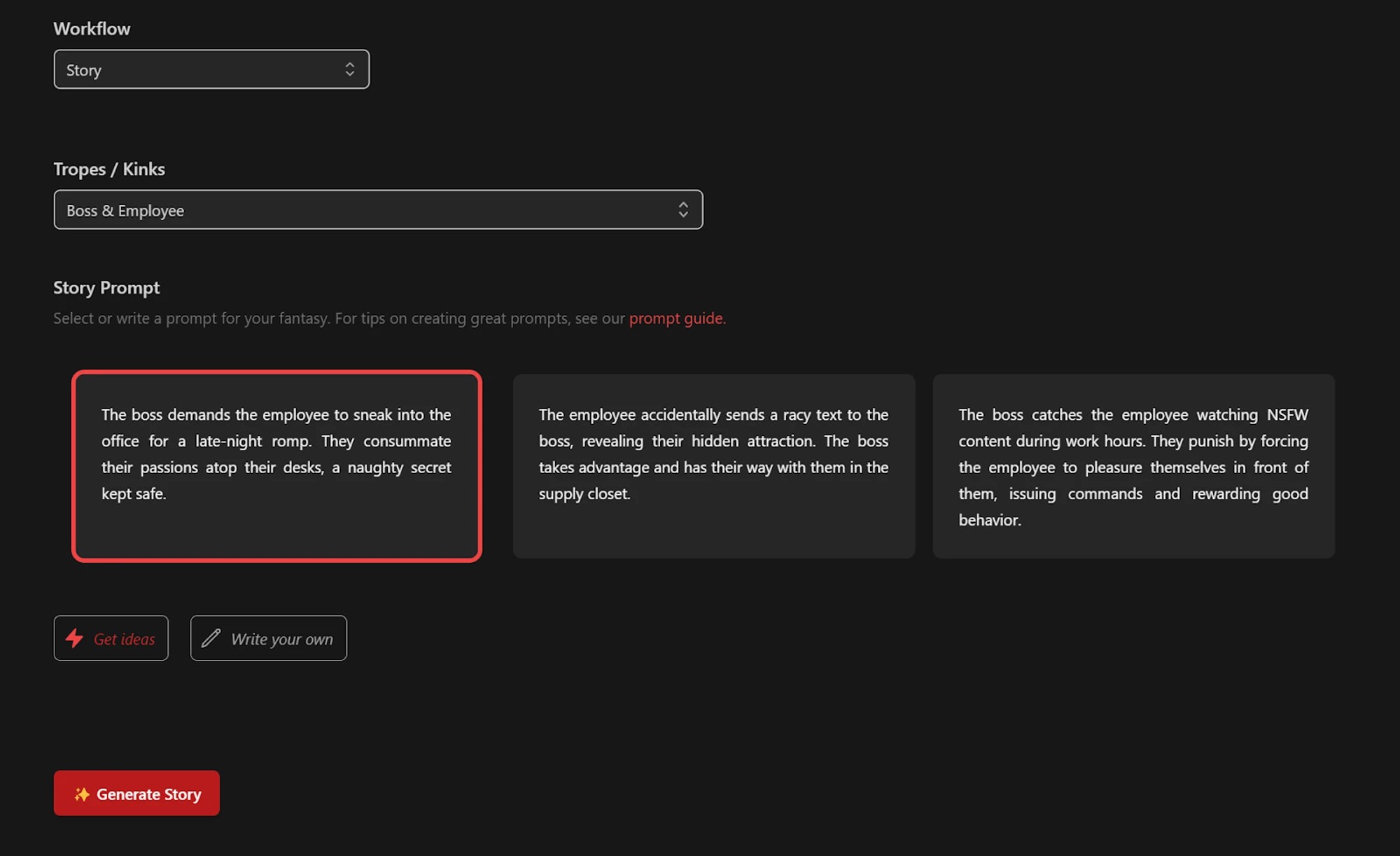Screen dimensions: 1400x856
Task: Open the prompt guide link
Action: click(676, 318)
